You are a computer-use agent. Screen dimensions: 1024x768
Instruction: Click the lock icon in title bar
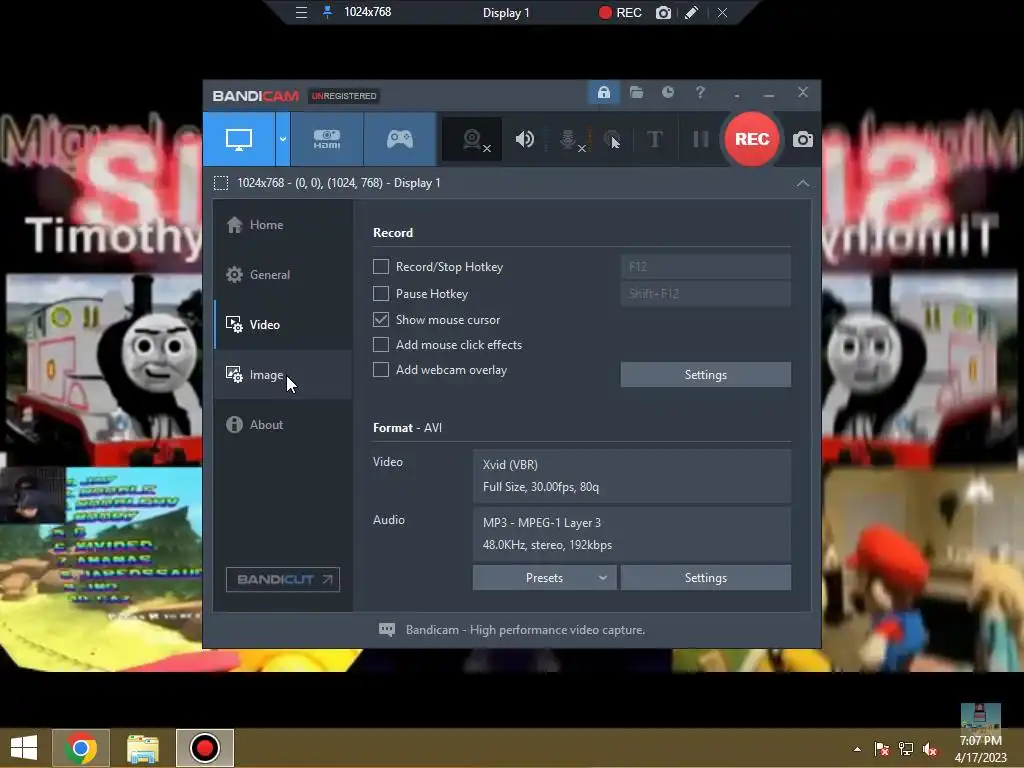603,93
